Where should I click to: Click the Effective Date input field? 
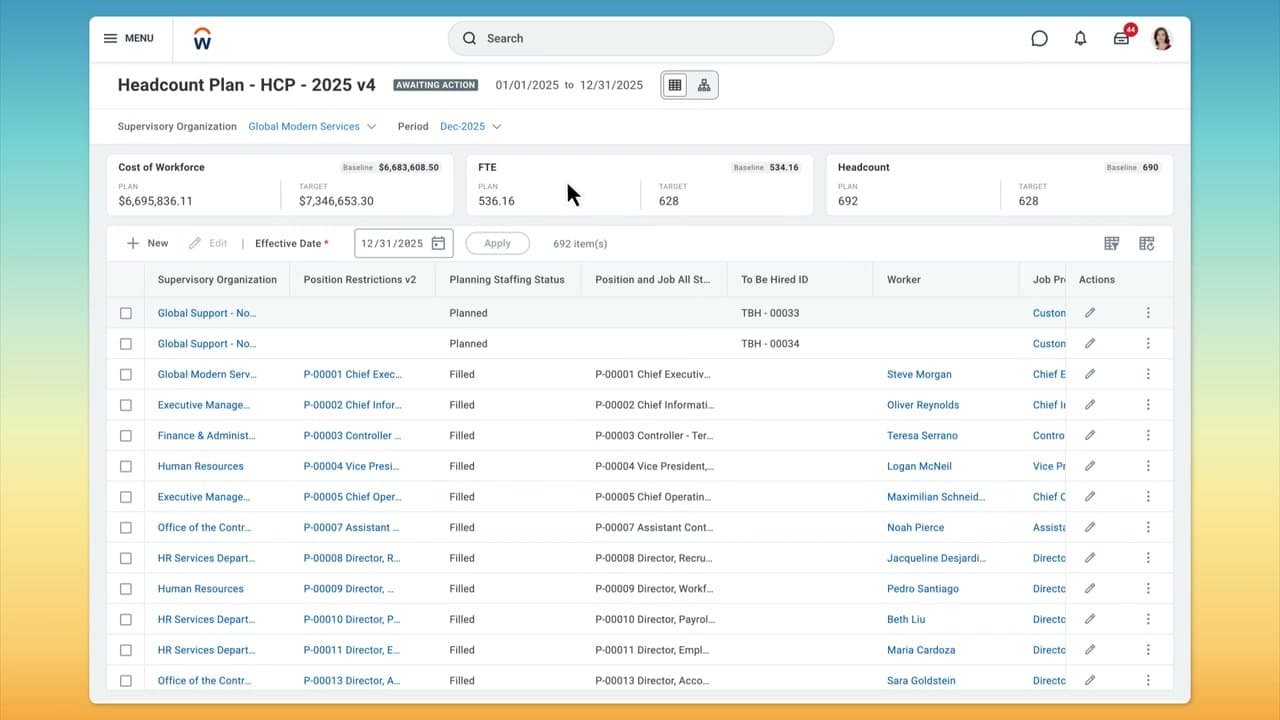pyautogui.click(x=404, y=243)
